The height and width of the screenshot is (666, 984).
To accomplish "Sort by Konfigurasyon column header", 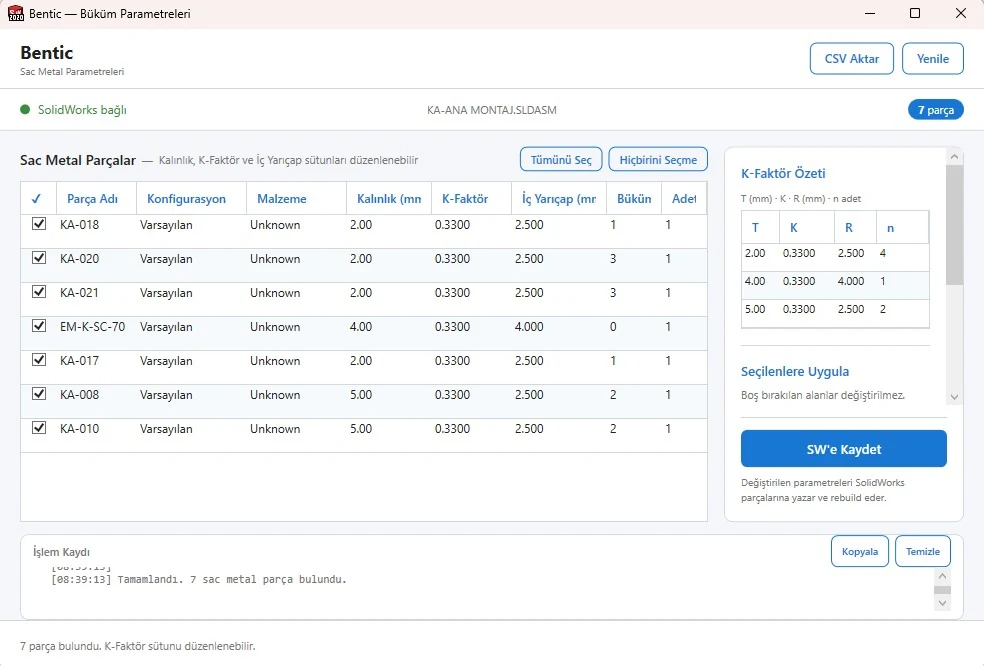I will [191, 198].
